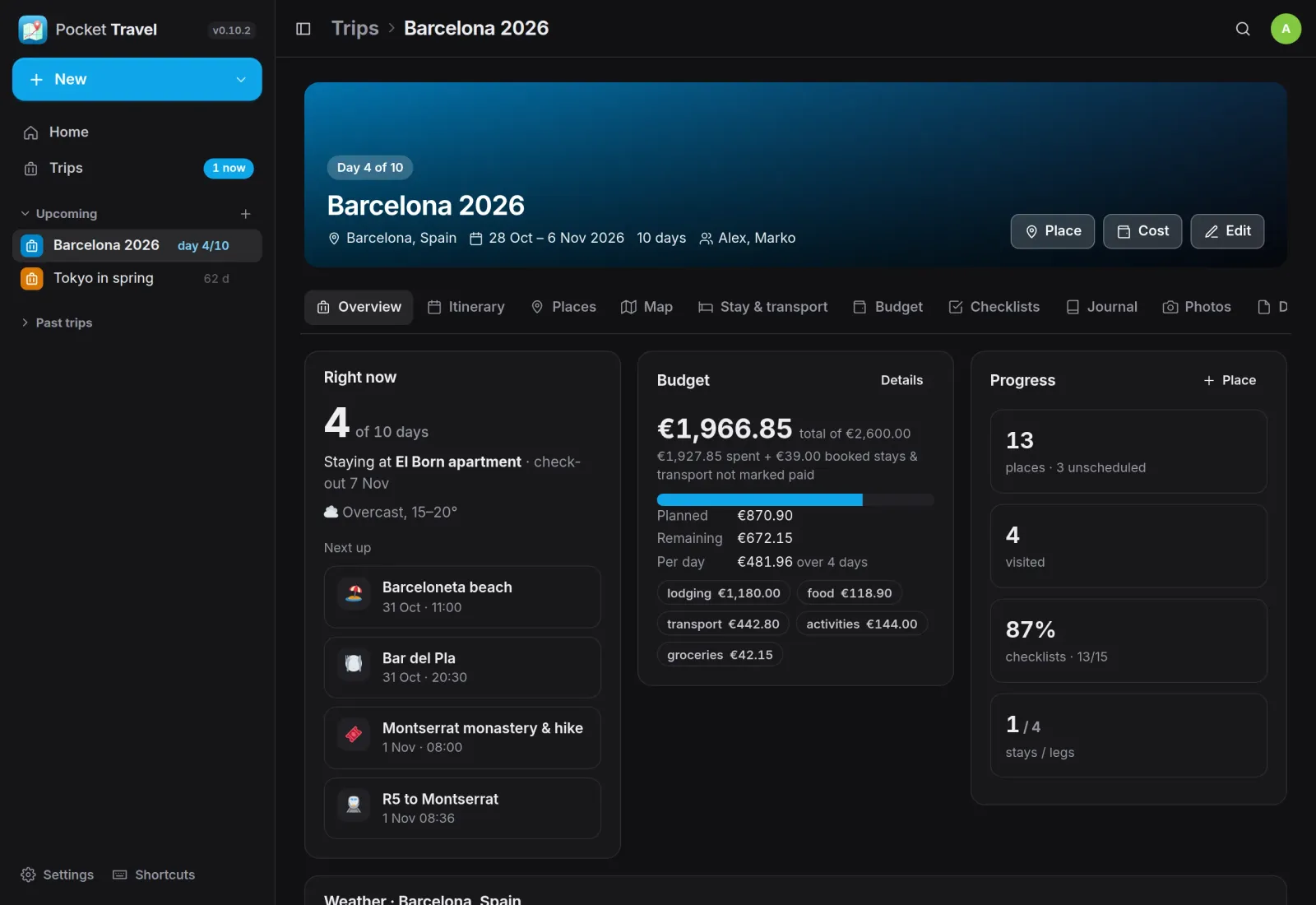Open budget Details link
Image resolution: width=1316 pixels, height=905 pixels.
901,380
